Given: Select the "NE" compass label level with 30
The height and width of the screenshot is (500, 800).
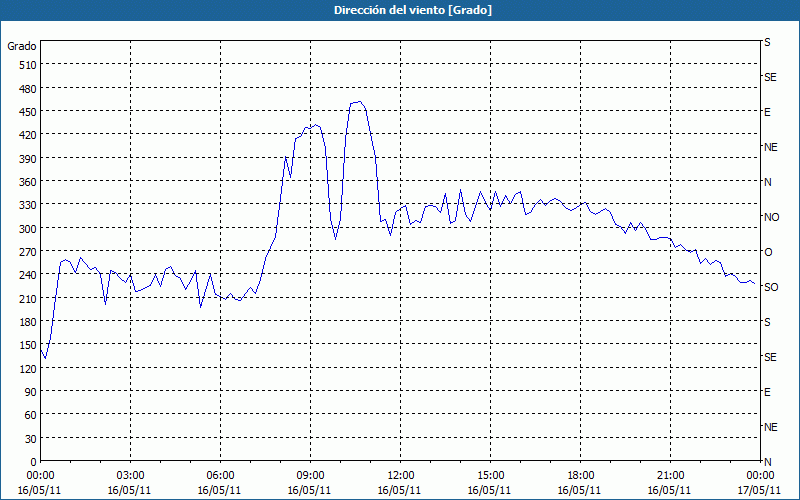Looking at the screenshot, I should [x=770, y=427].
